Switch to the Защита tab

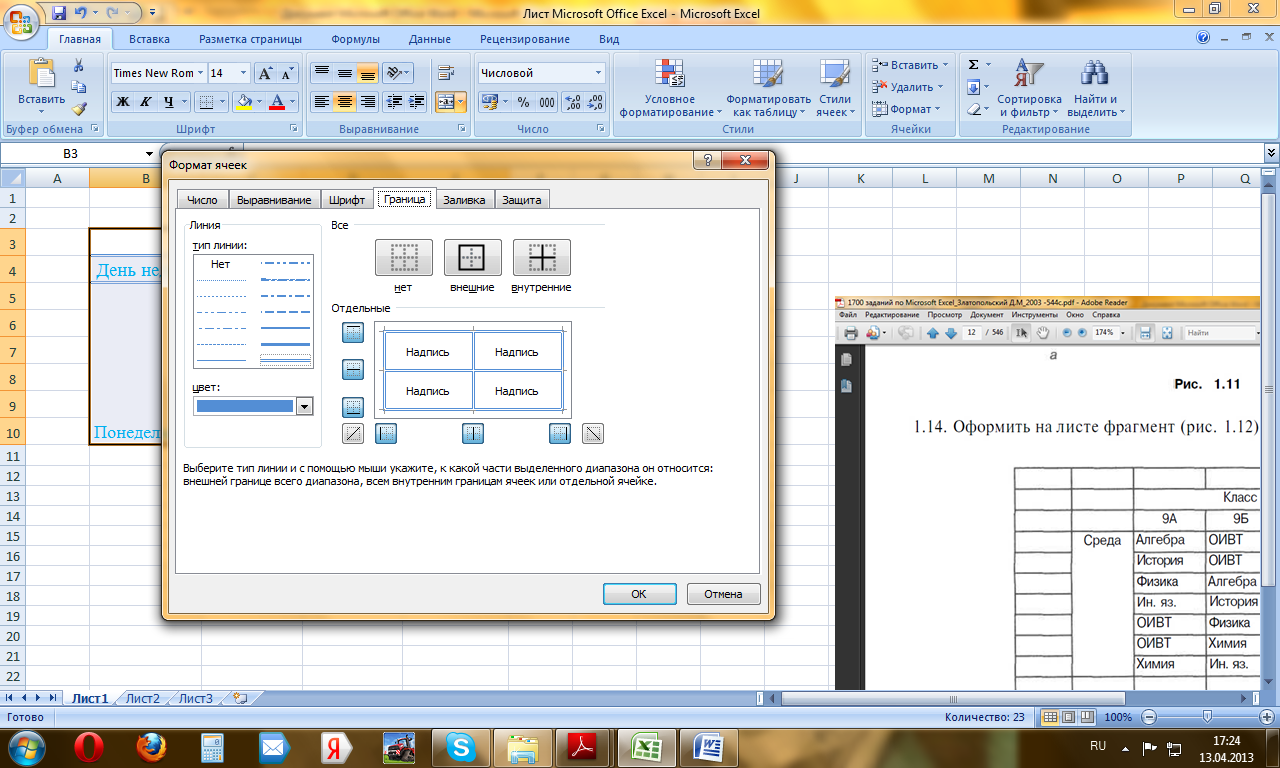coord(522,200)
